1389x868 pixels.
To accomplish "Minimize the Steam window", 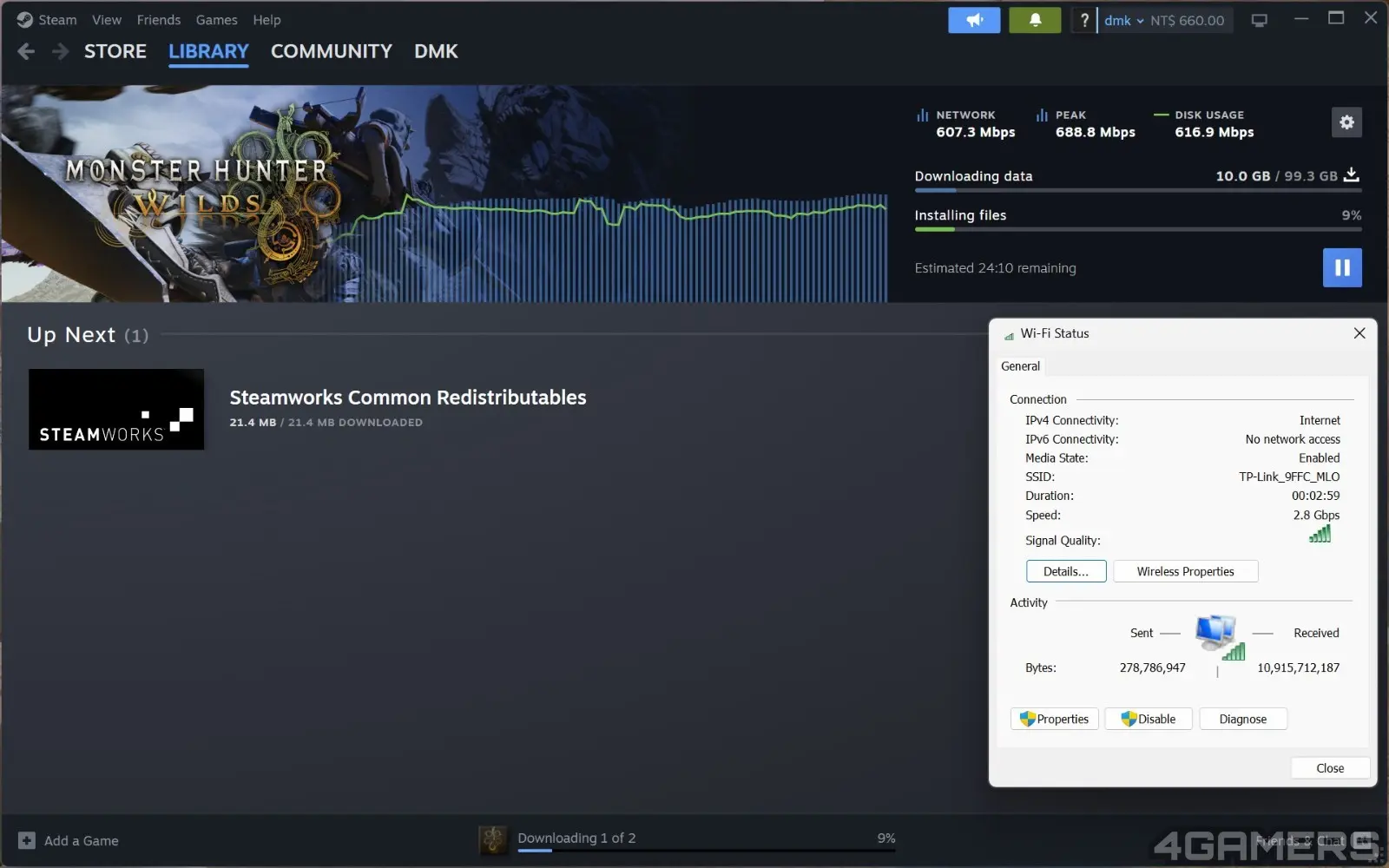I will pyautogui.click(x=1300, y=18).
